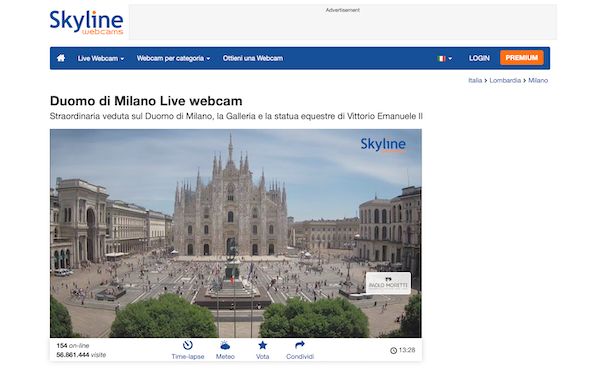Expand the Webcam per categoria menu
The width and height of the screenshot is (610, 376).
coord(173,58)
